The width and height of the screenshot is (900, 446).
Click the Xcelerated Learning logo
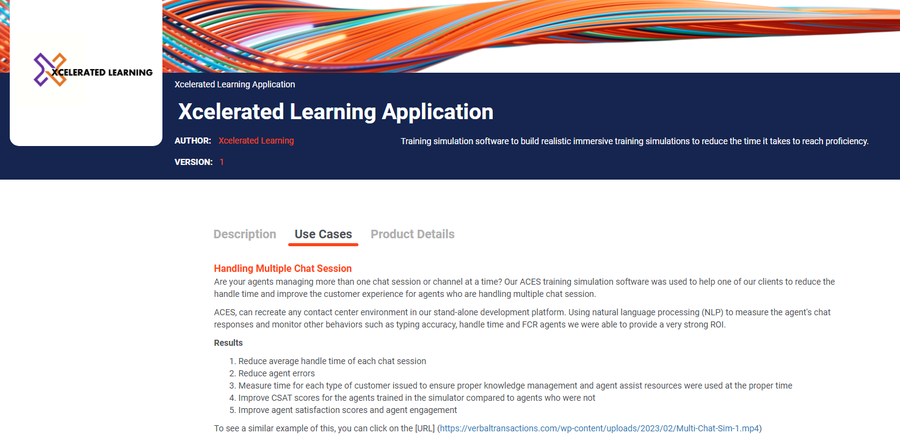(x=86, y=70)
